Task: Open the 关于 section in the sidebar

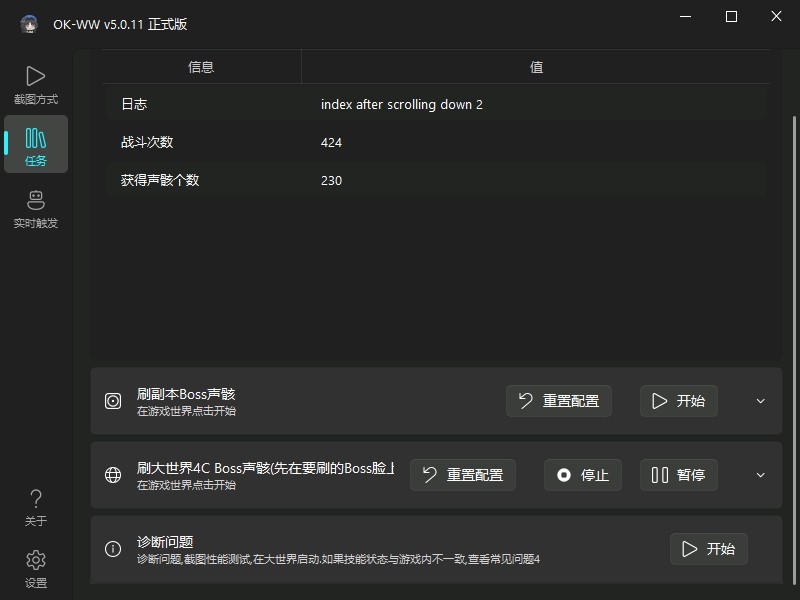Action: click(36, 509)
